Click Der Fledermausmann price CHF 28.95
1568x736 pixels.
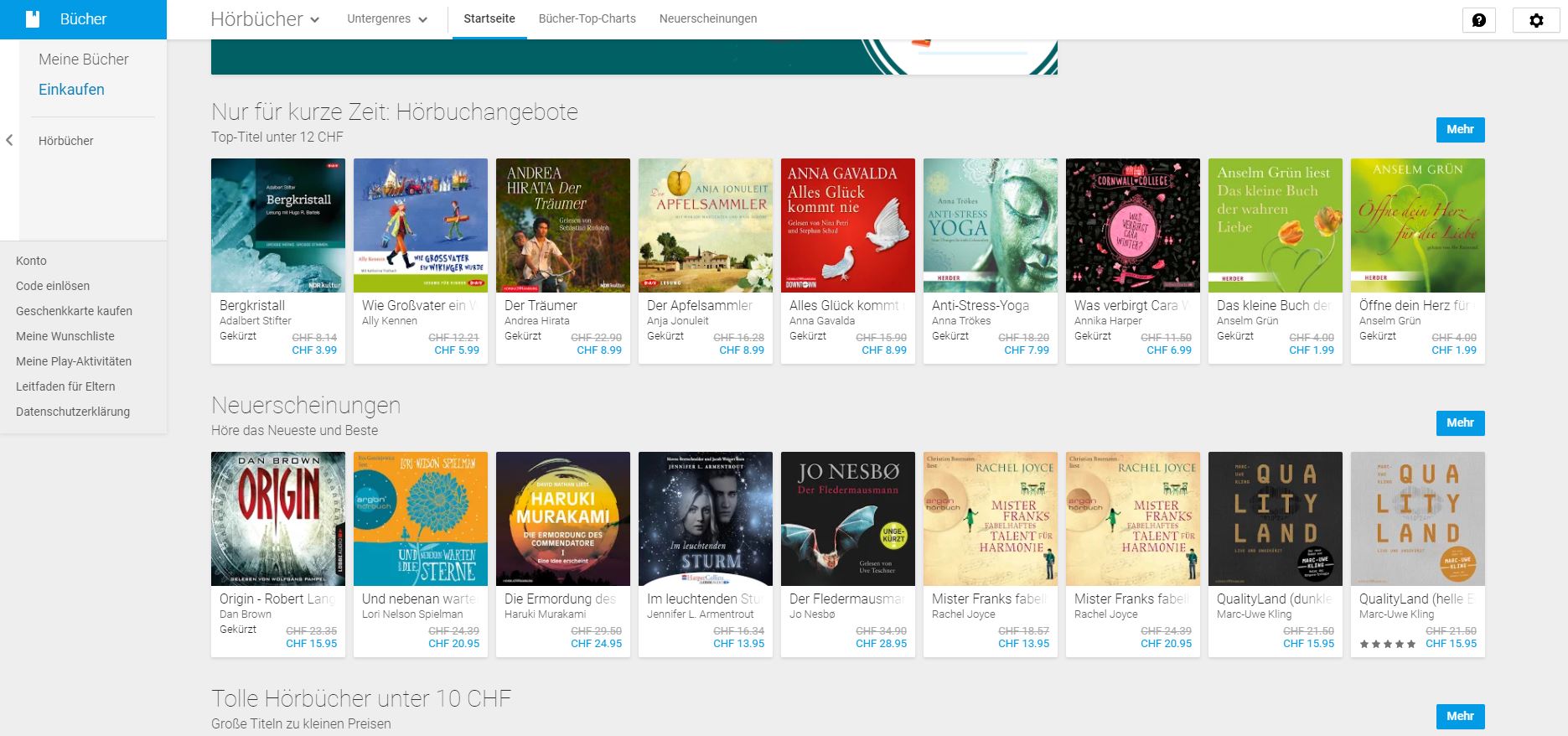(882, 644)
